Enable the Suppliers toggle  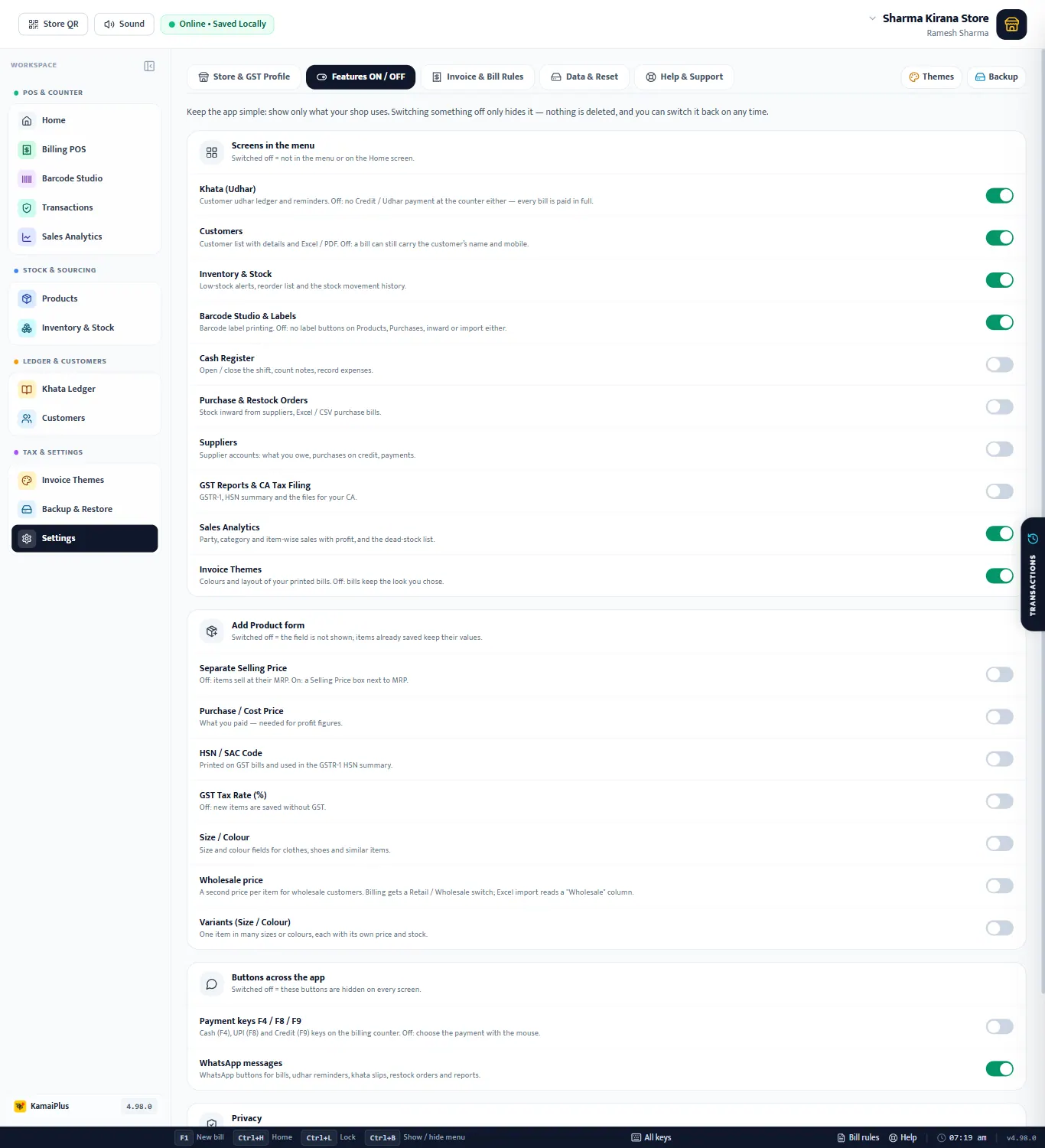tap(999, 448)
